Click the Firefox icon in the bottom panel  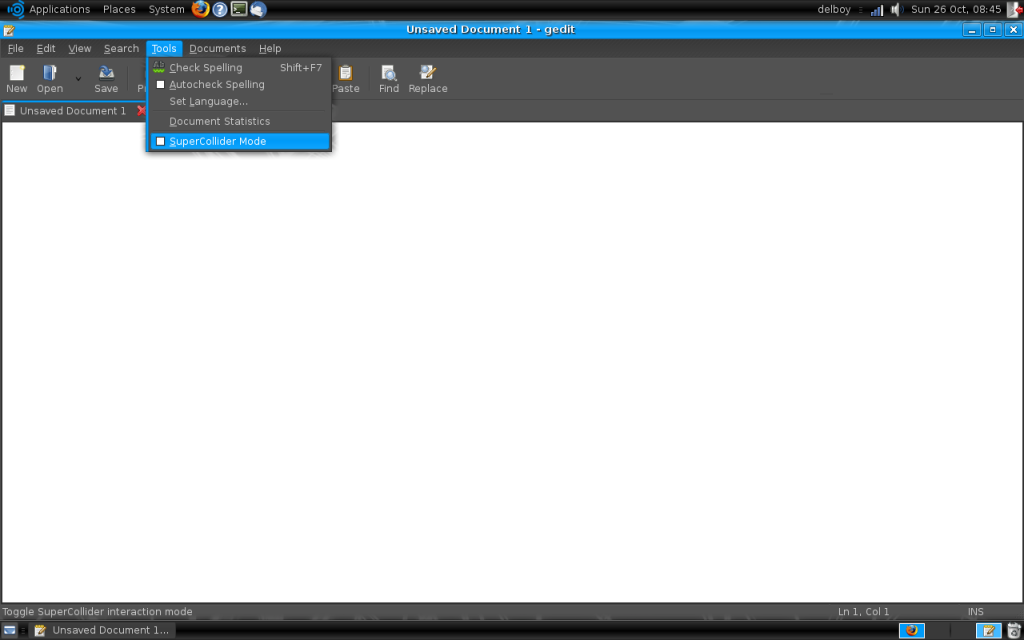coord(912,630)
